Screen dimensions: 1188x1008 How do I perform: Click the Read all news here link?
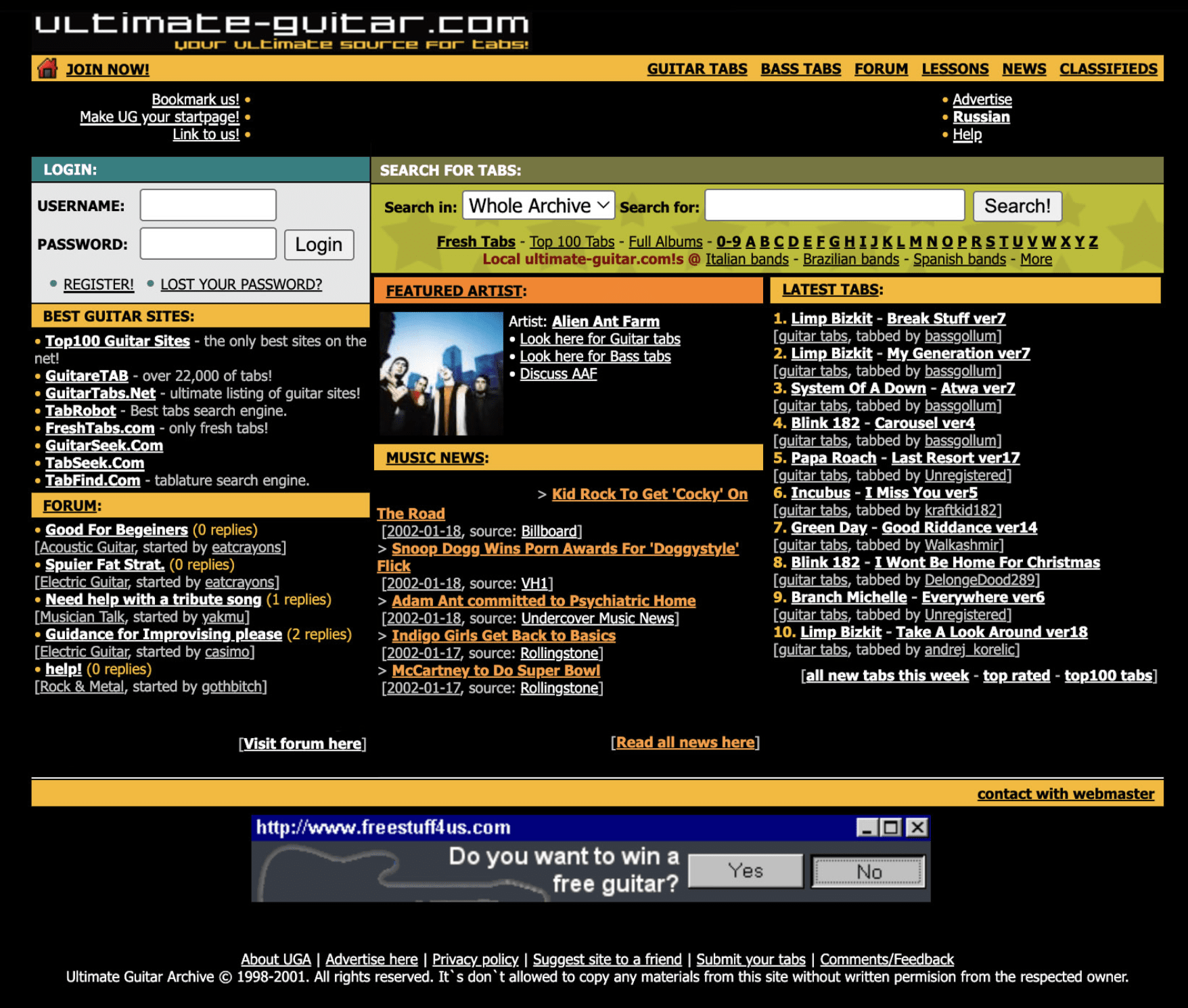685,742
